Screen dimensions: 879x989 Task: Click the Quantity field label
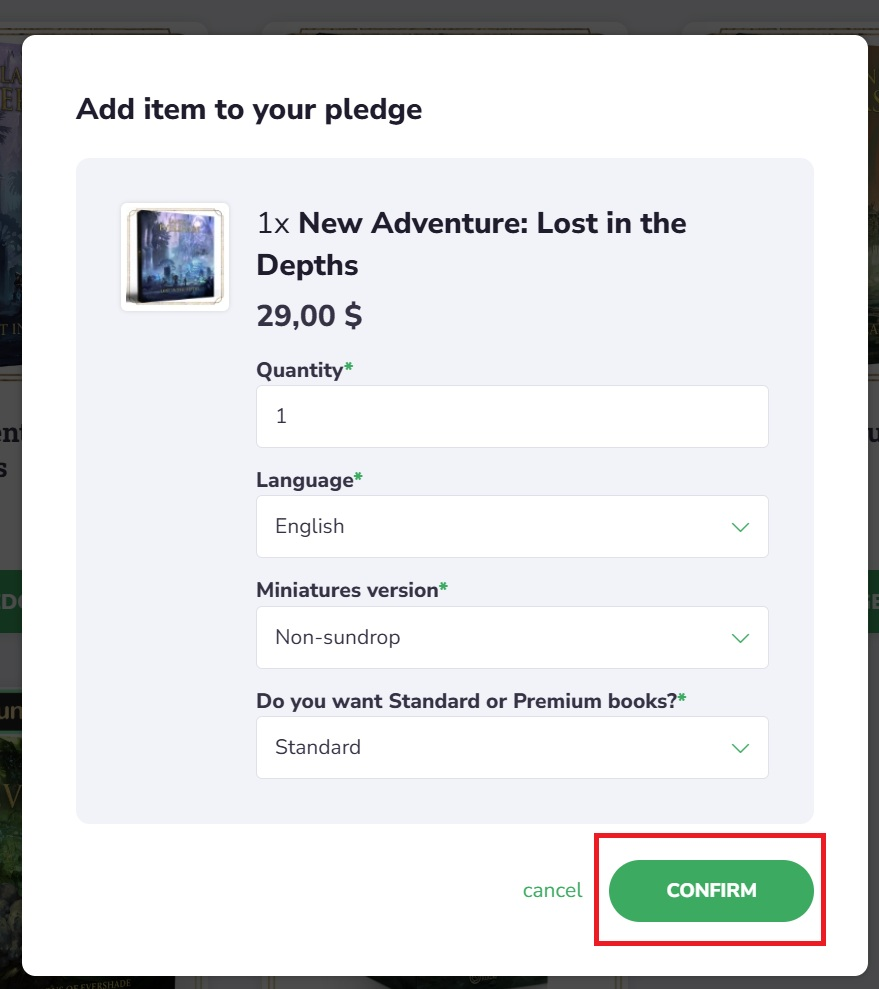tap(298, 370)
